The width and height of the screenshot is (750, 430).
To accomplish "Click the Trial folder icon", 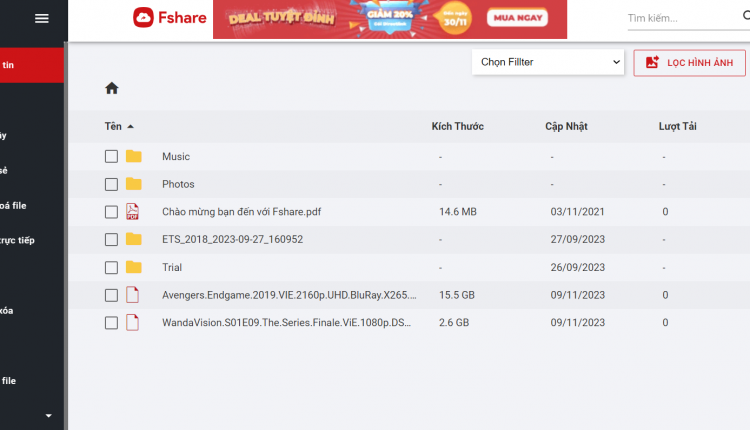I will tap(133, 267).
